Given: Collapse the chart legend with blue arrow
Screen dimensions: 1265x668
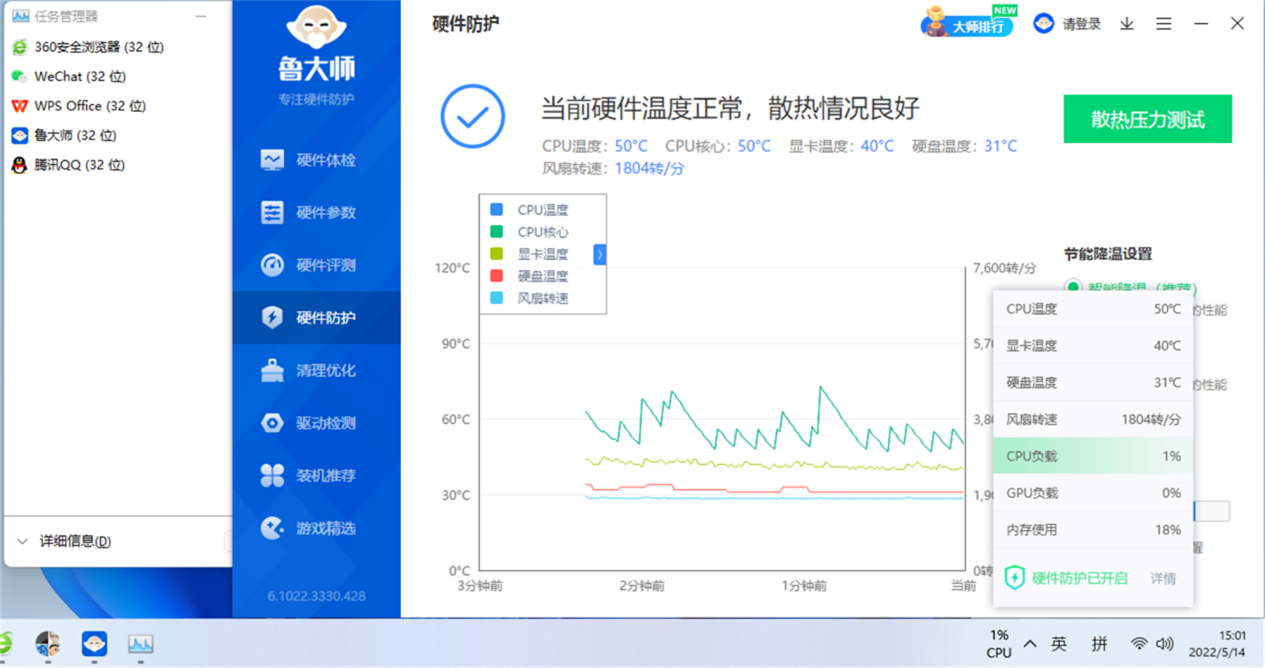Looking at the screenshot, I should pos(600,255).
